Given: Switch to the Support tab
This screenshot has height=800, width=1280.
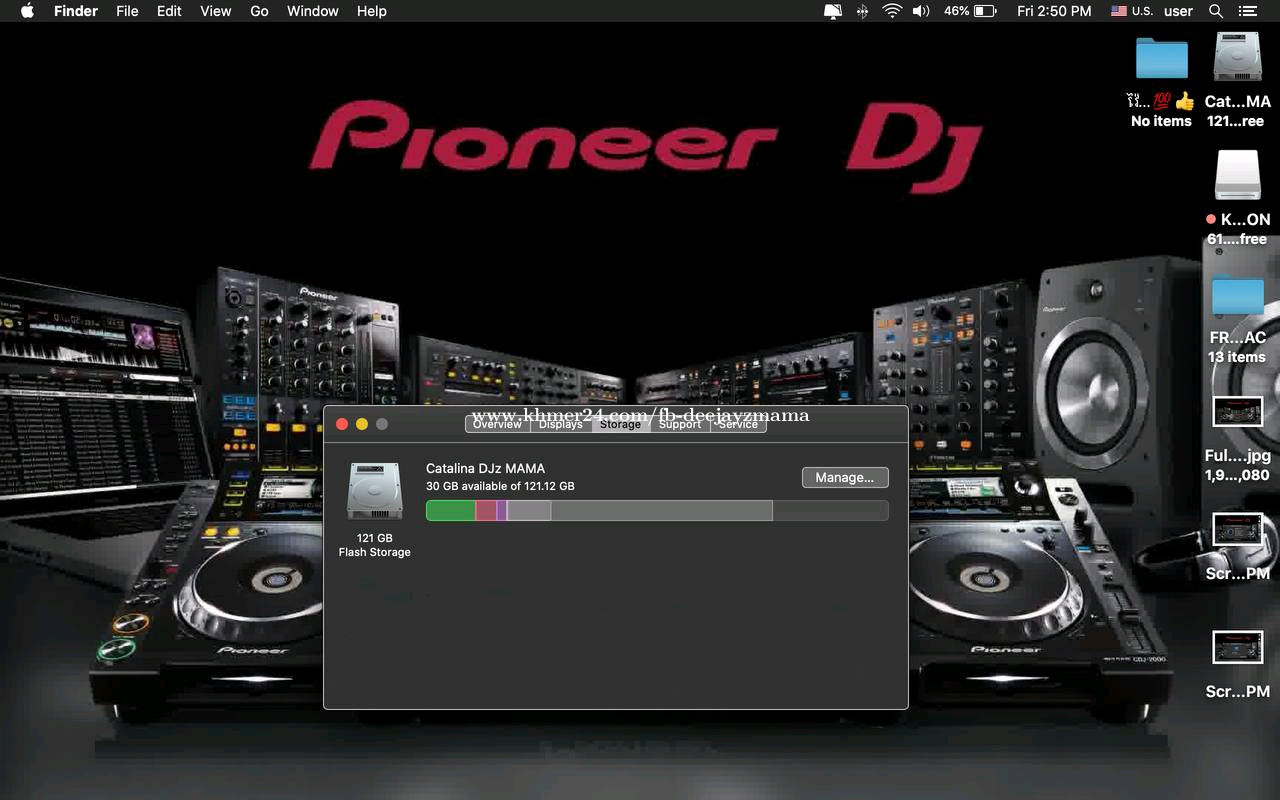Looking at the screenshot, I should pos(679,424).
